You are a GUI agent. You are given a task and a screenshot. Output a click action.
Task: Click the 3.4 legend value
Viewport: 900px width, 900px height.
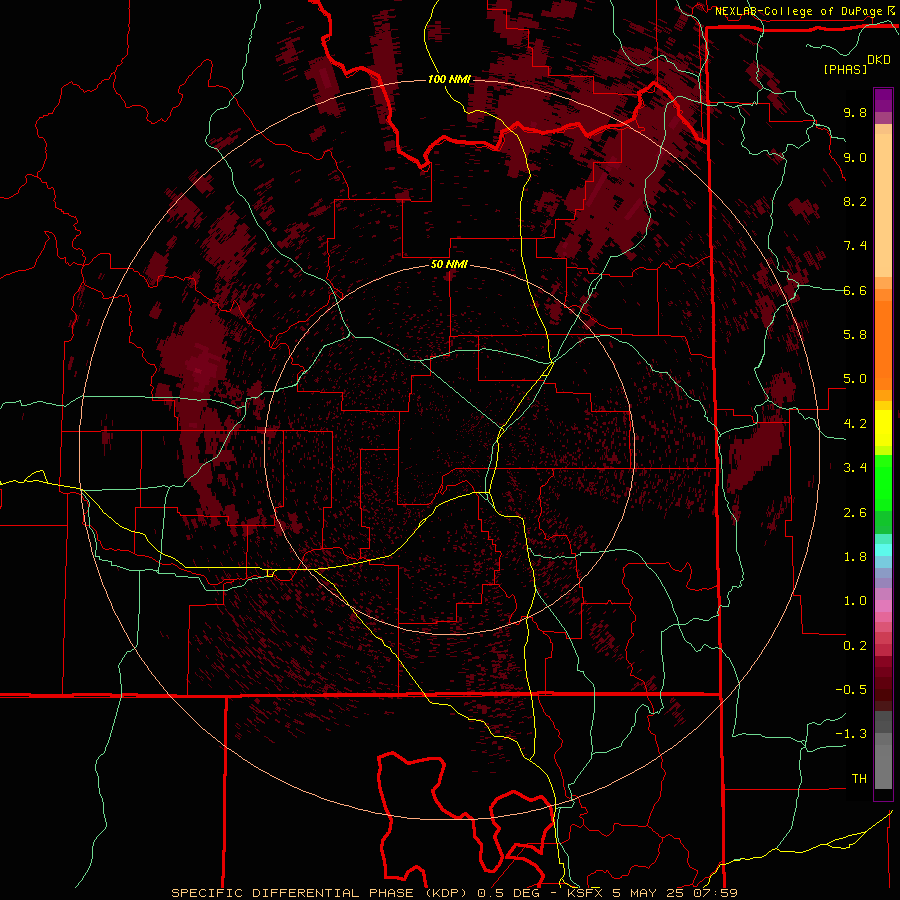pyautogui.click(x=855, y=468)
